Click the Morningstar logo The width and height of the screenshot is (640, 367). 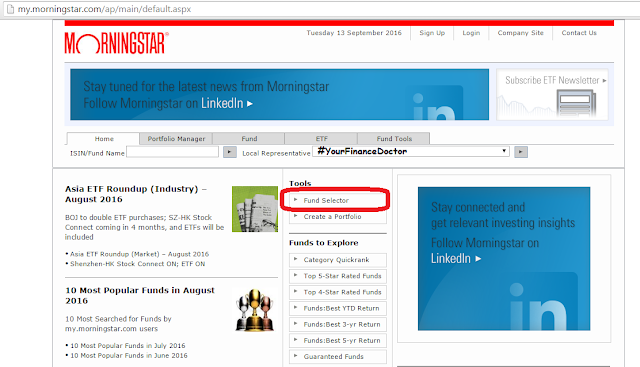tap(116, 43)
